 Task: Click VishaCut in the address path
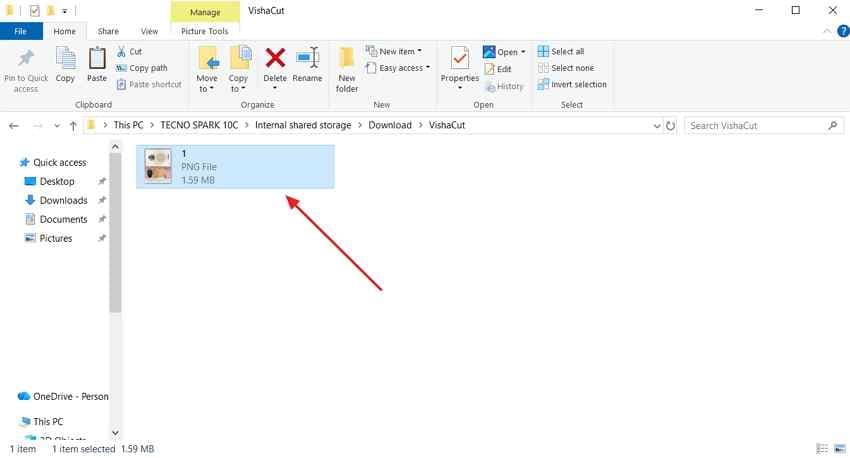[x=447, y=125]
